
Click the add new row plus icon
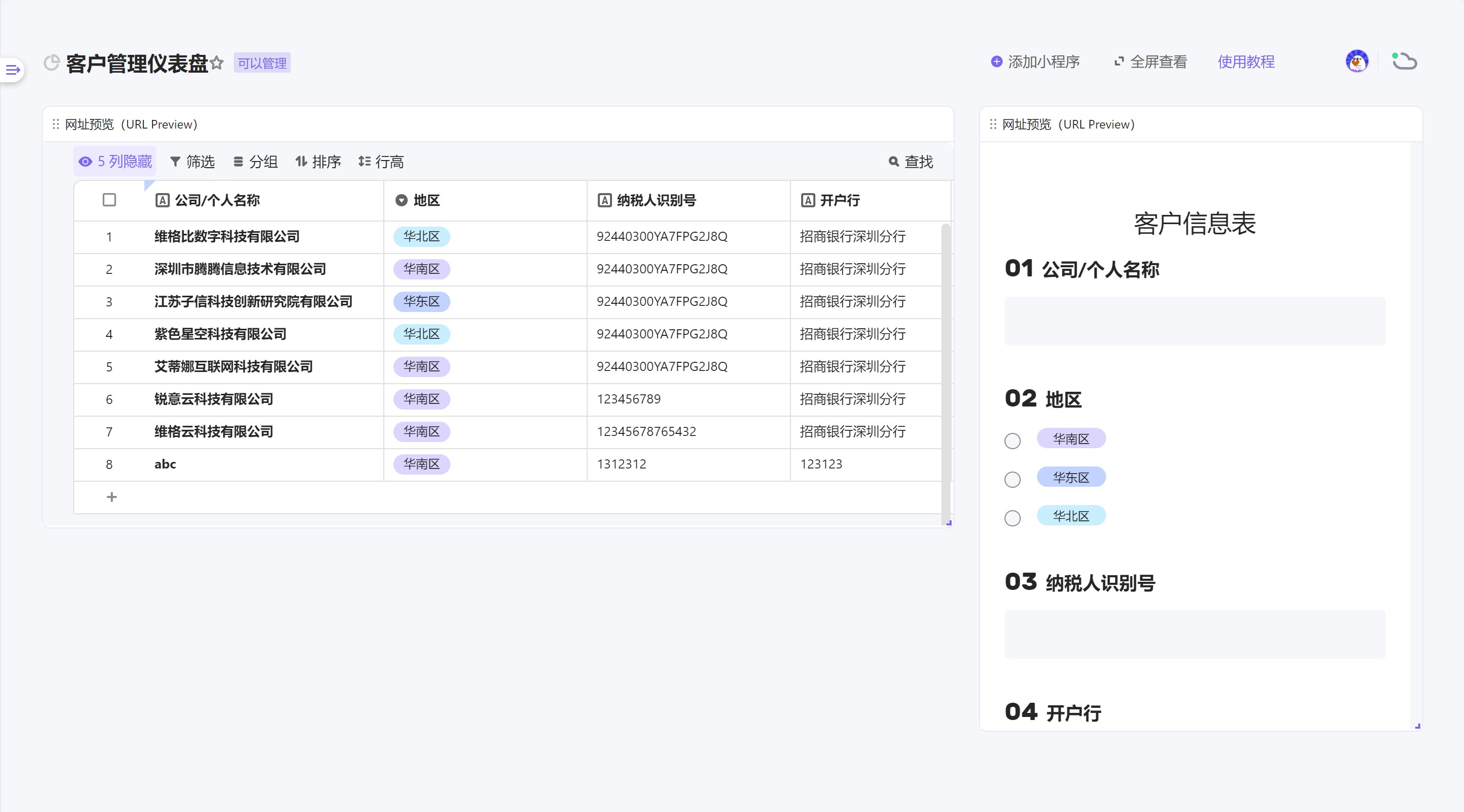coord(112,497)
